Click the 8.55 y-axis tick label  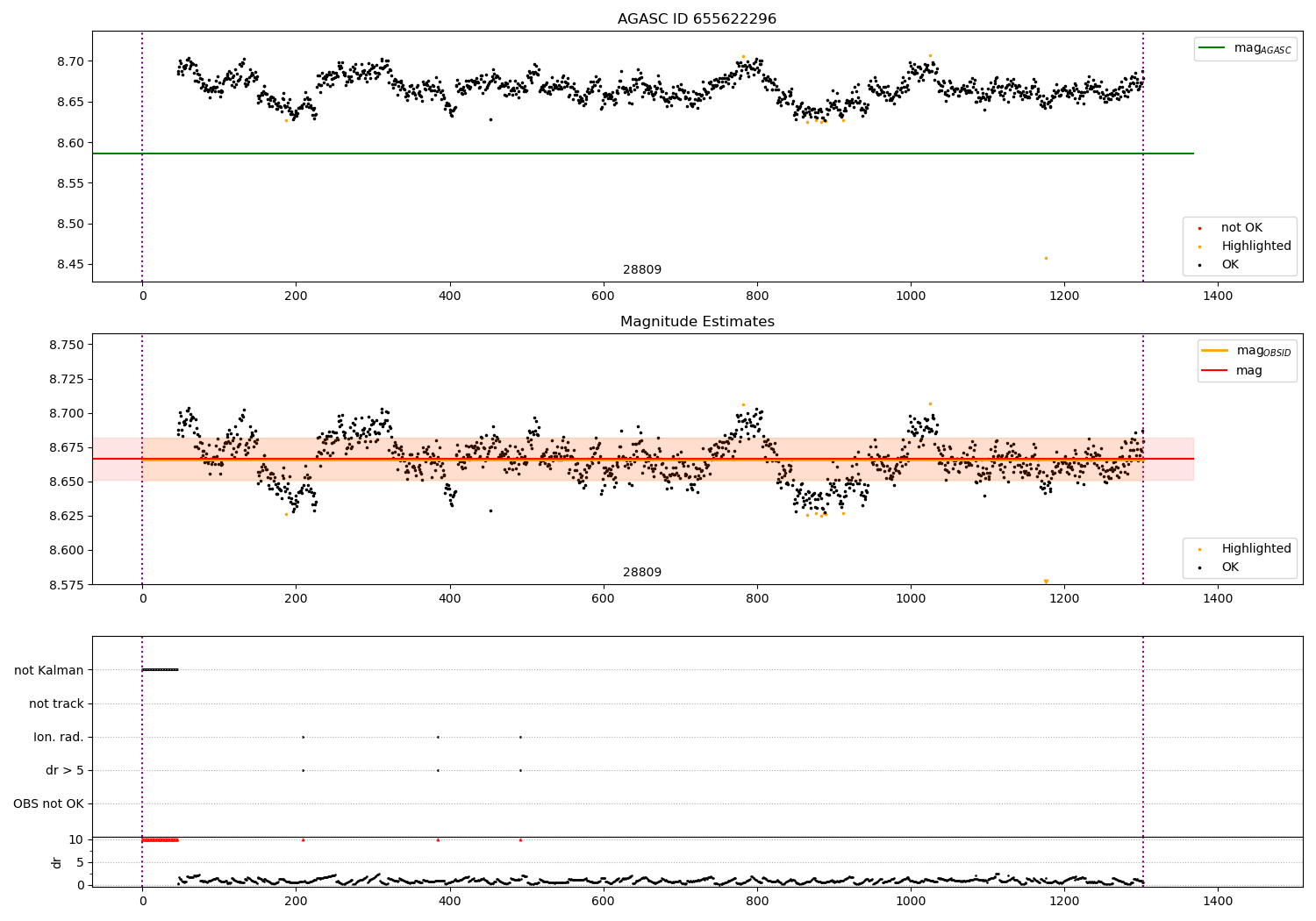tap(70, 183)
